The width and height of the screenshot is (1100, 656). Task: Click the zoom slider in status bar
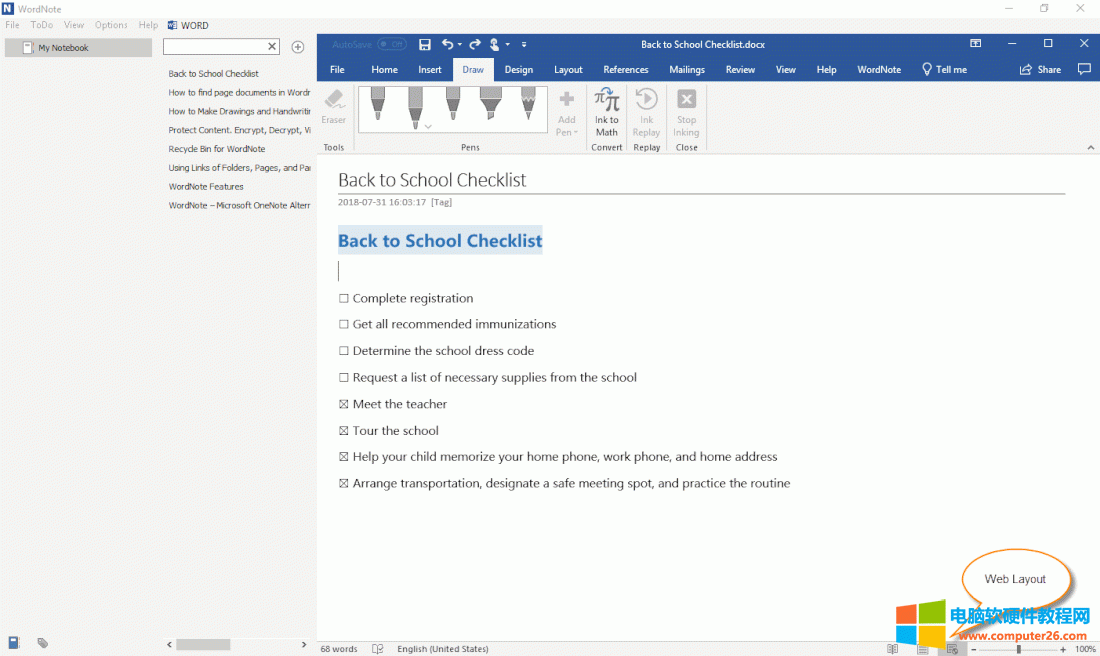pos(1018,649)
